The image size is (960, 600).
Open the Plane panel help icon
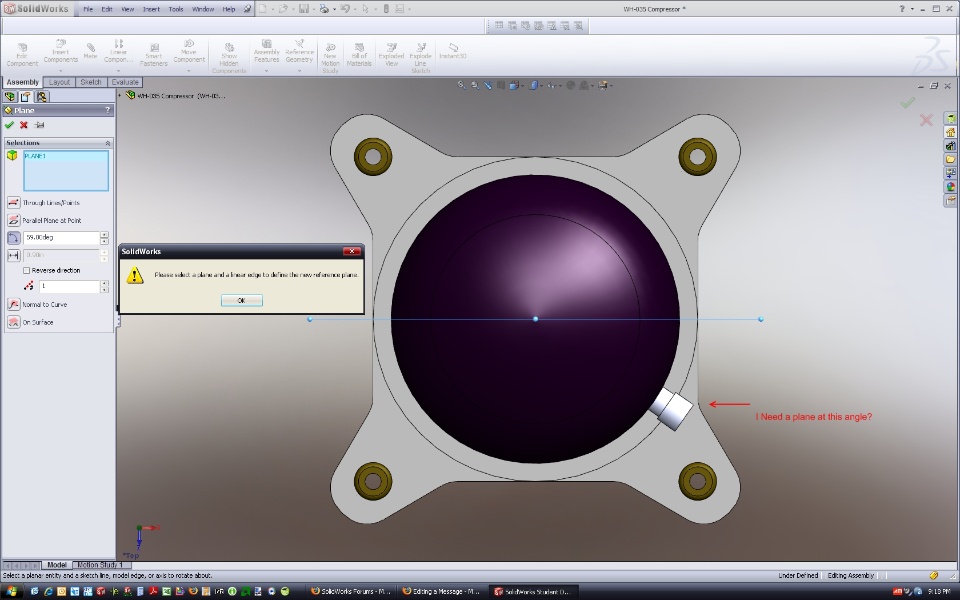click(107, 110)
